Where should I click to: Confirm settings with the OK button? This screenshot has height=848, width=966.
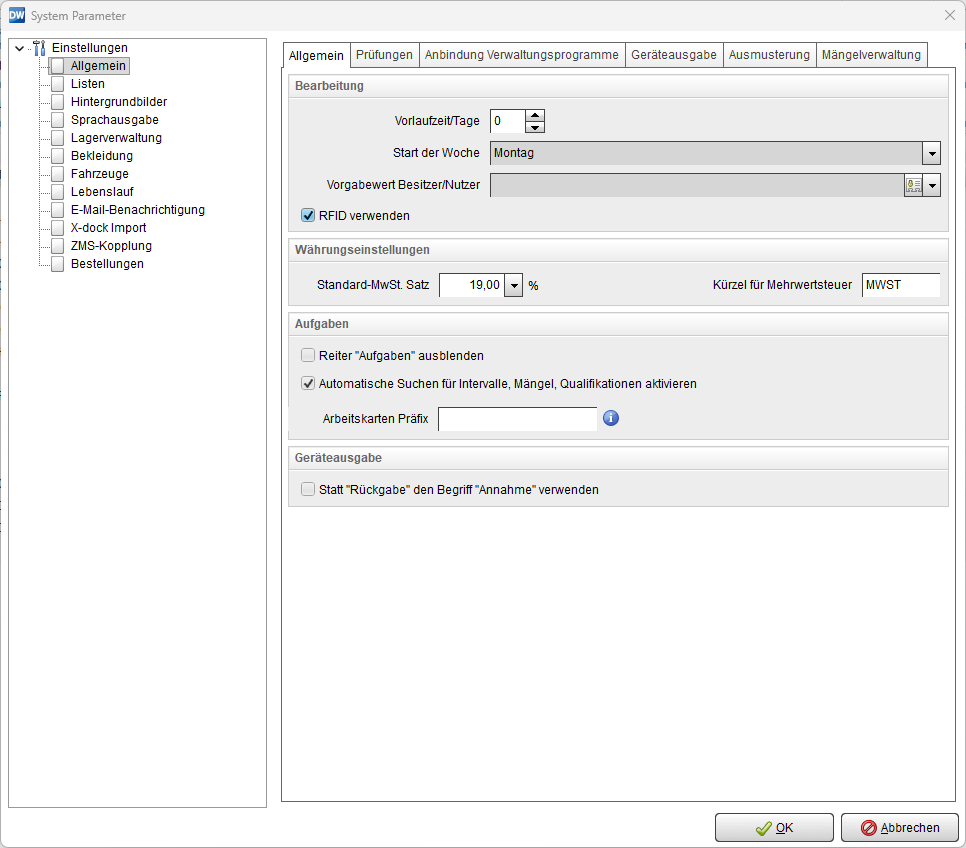774,828
